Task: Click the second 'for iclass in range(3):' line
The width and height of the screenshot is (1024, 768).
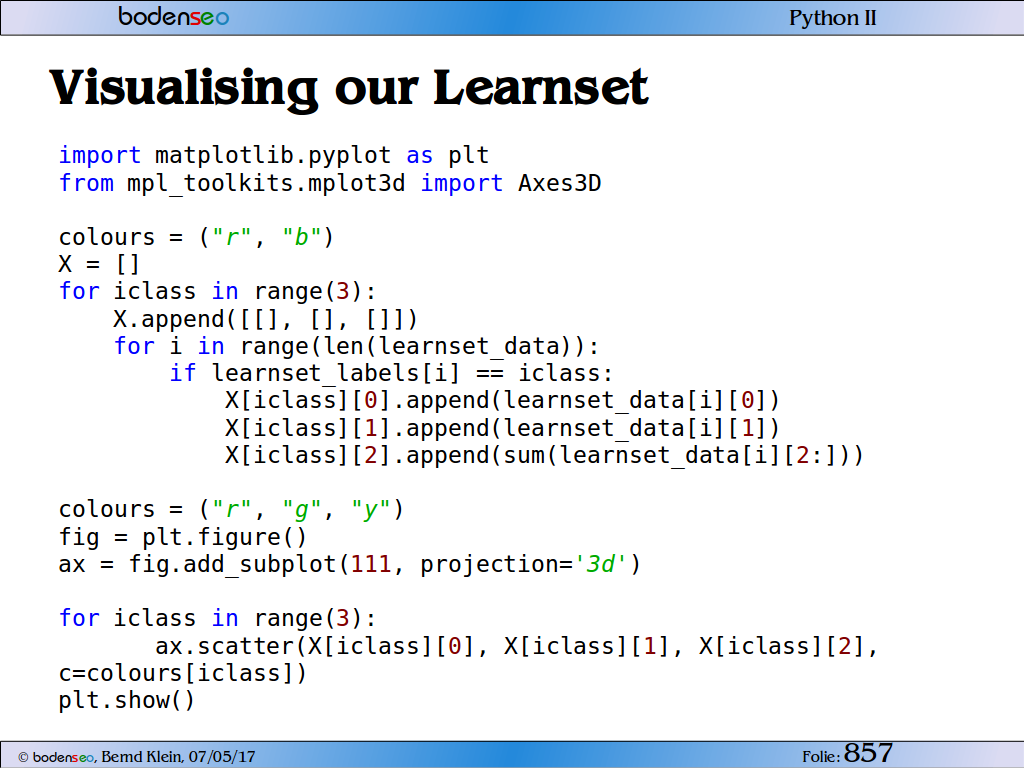Action: (217, 618)
